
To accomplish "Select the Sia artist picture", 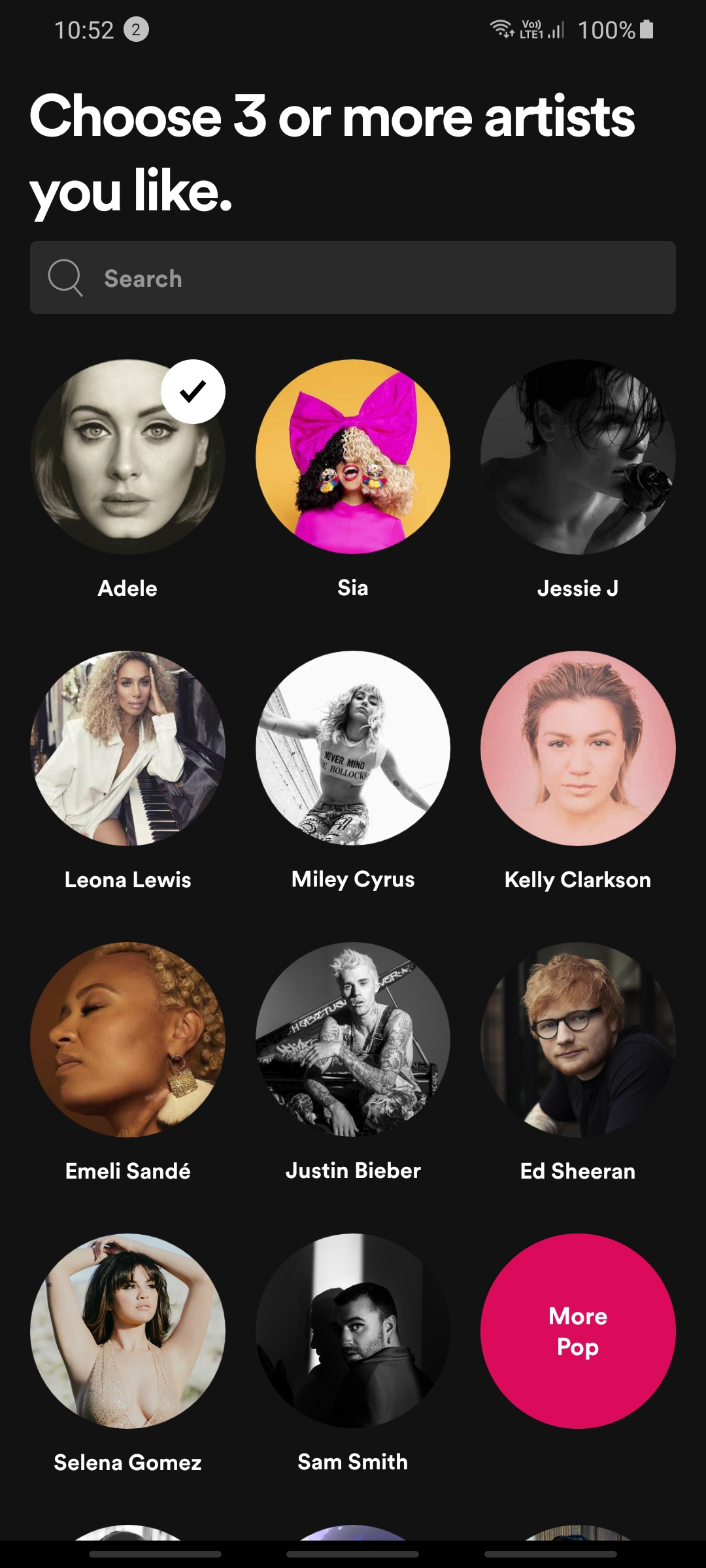I will [x=353, y=457].
